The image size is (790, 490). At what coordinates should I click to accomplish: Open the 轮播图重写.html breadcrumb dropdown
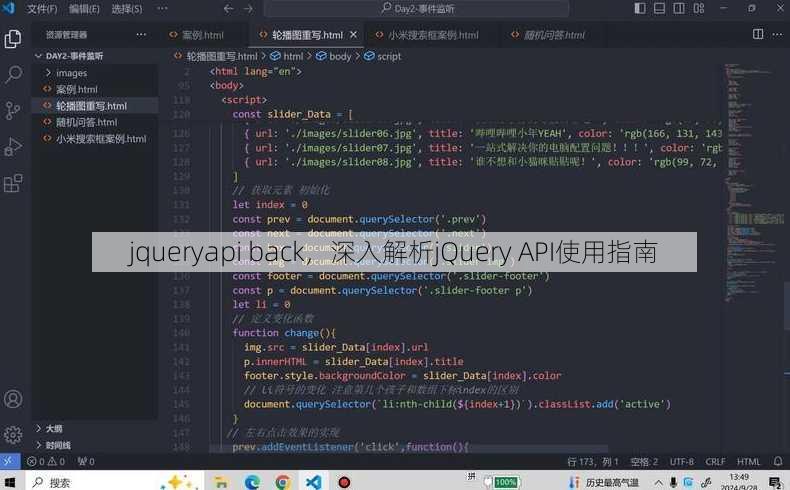click(216, 56)
